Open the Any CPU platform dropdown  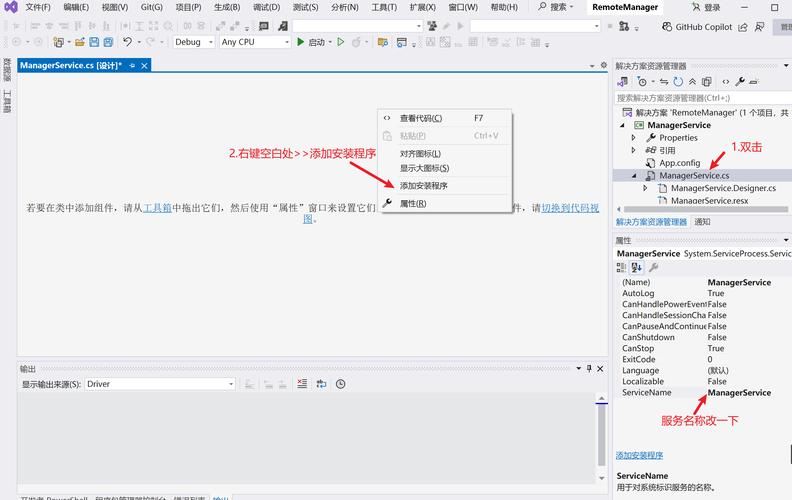pos(254,42)
